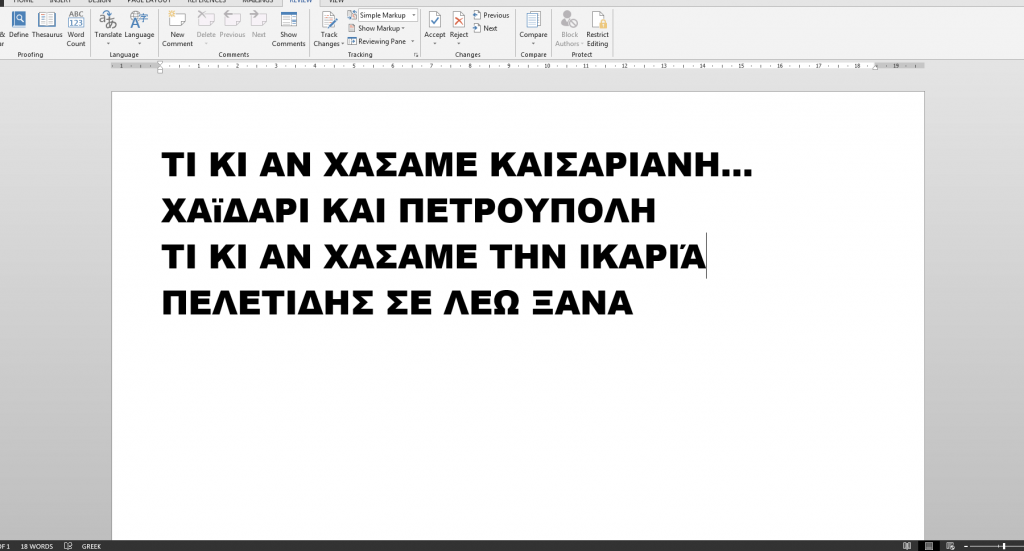Open Restrict Editing pane
Image resolution: width=1024 pixels, height=551 pixels.
tap(597, 29)
